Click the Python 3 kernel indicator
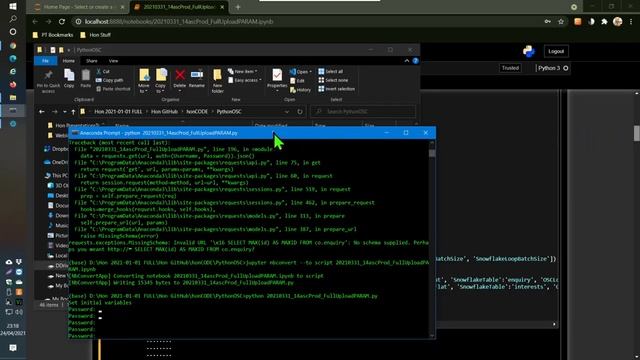Image resolution: width=640 pixels, height=360 pixels. tap(552, 68)
